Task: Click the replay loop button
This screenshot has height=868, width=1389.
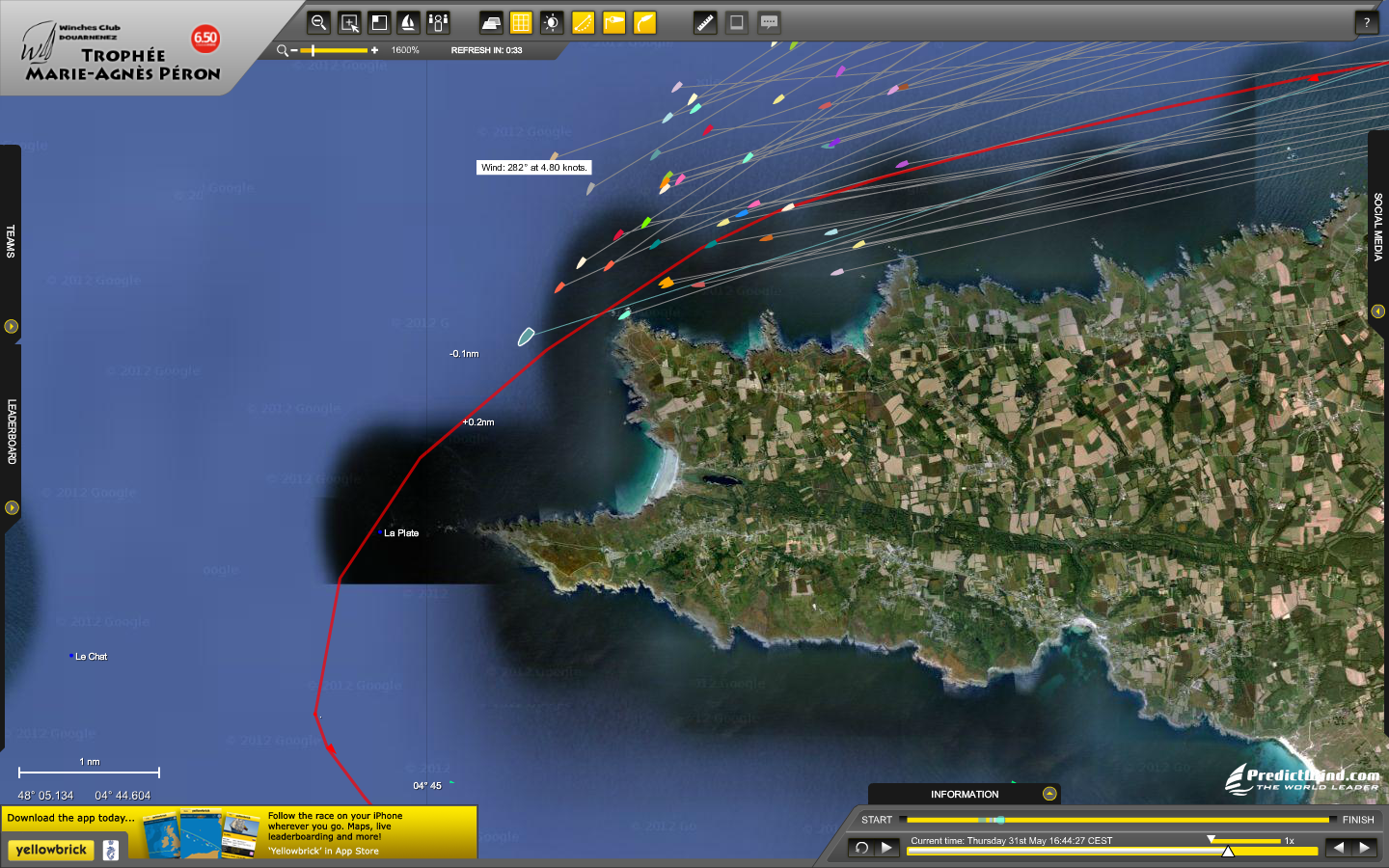Action: (862, 848)
